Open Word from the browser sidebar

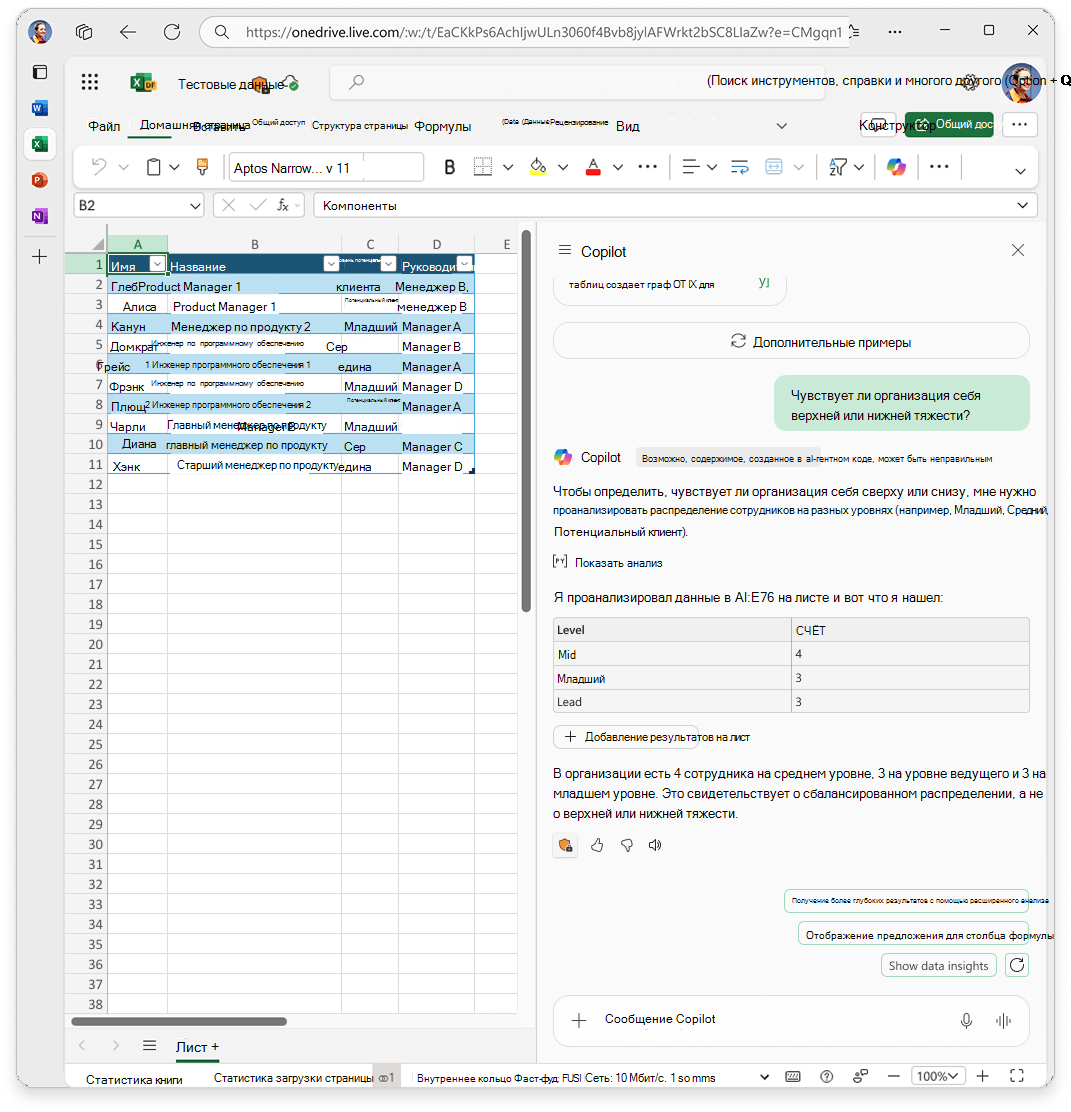(x=40, y=108)
